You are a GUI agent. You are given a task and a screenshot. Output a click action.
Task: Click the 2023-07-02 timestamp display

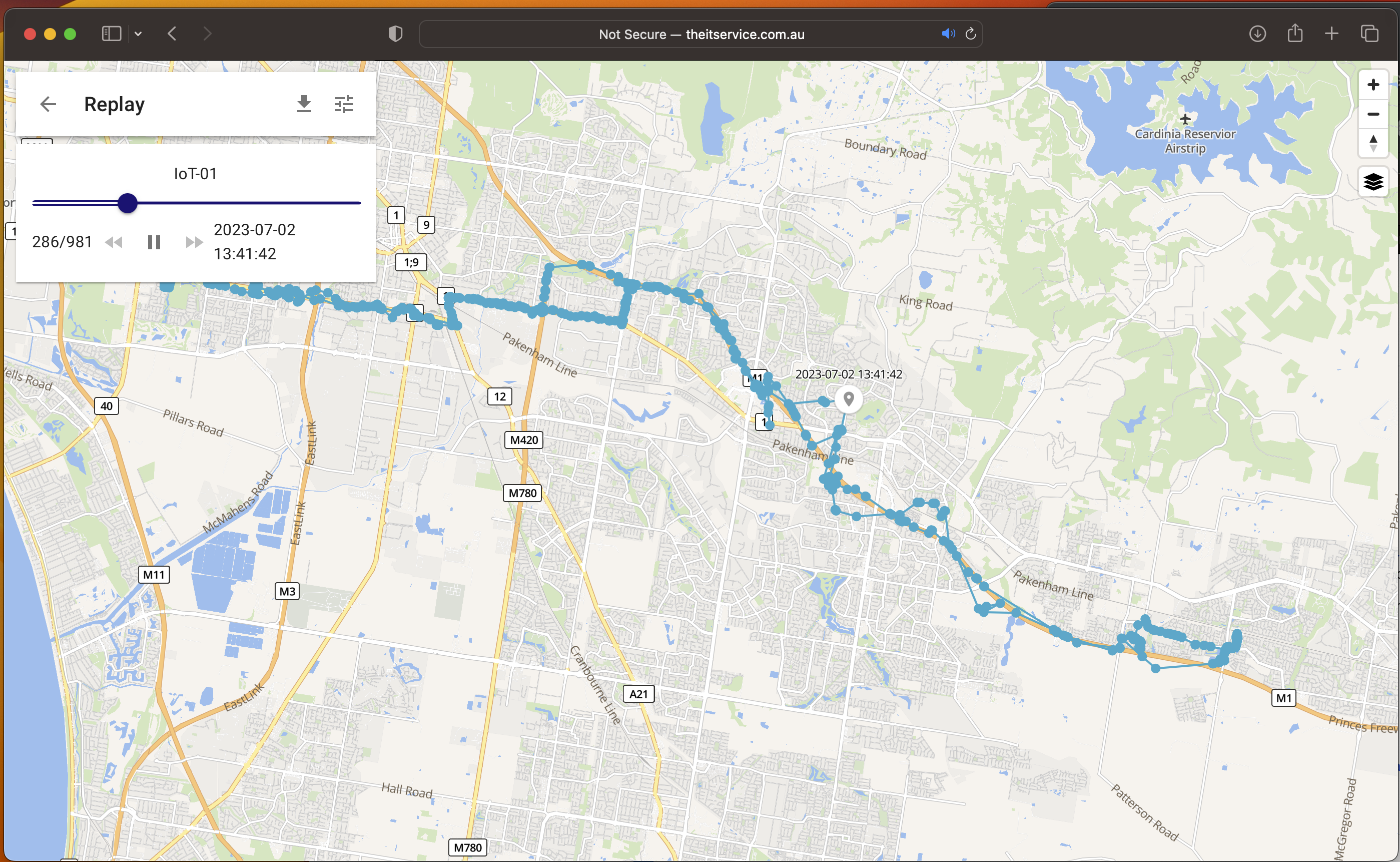[254, 241]
